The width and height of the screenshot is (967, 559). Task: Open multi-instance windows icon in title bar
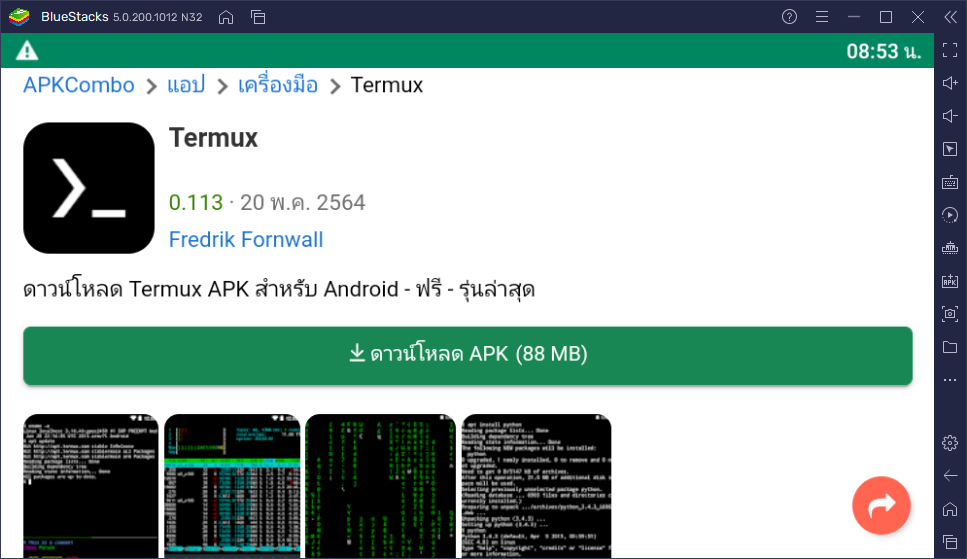(x=258, y=17)
